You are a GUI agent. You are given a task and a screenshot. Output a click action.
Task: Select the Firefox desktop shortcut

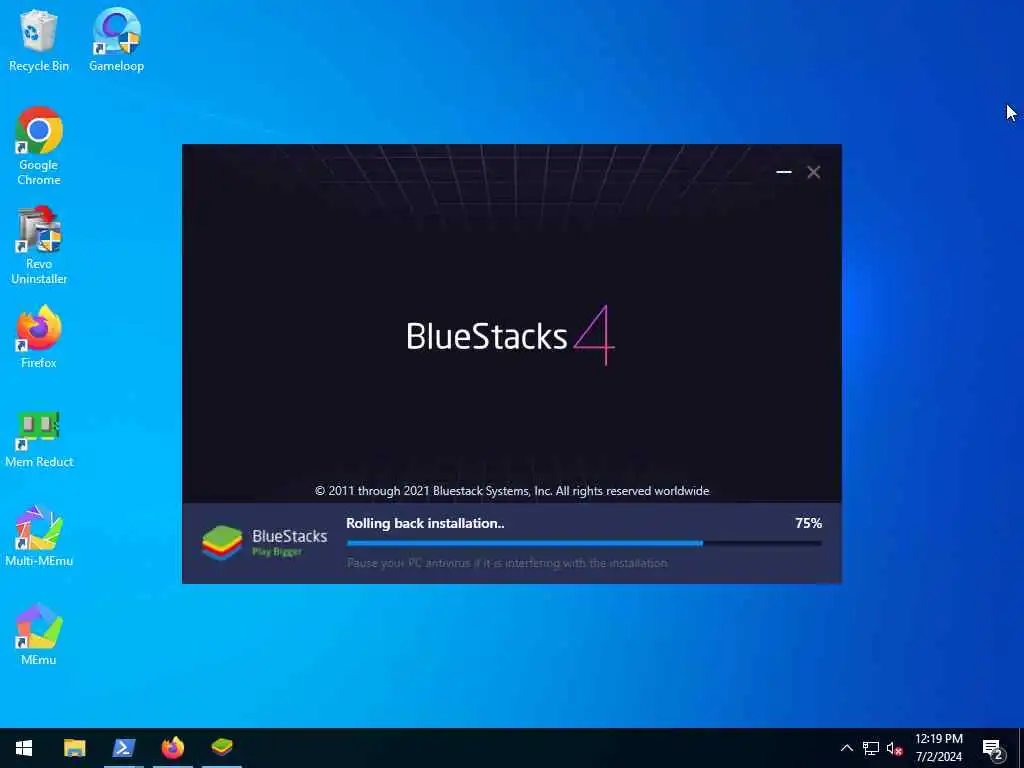(39, 338)
